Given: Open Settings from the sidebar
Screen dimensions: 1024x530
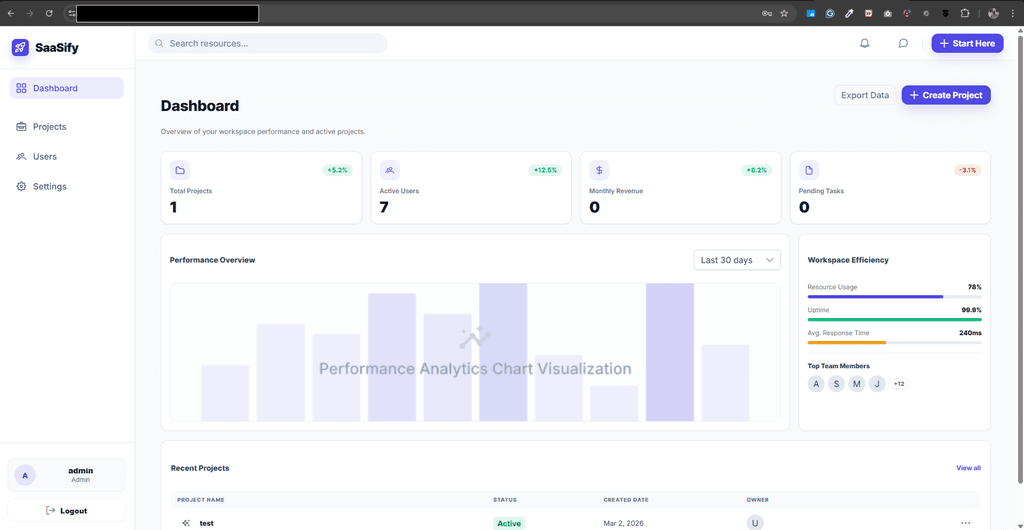Looking at the screenshot, I should 49,187.
